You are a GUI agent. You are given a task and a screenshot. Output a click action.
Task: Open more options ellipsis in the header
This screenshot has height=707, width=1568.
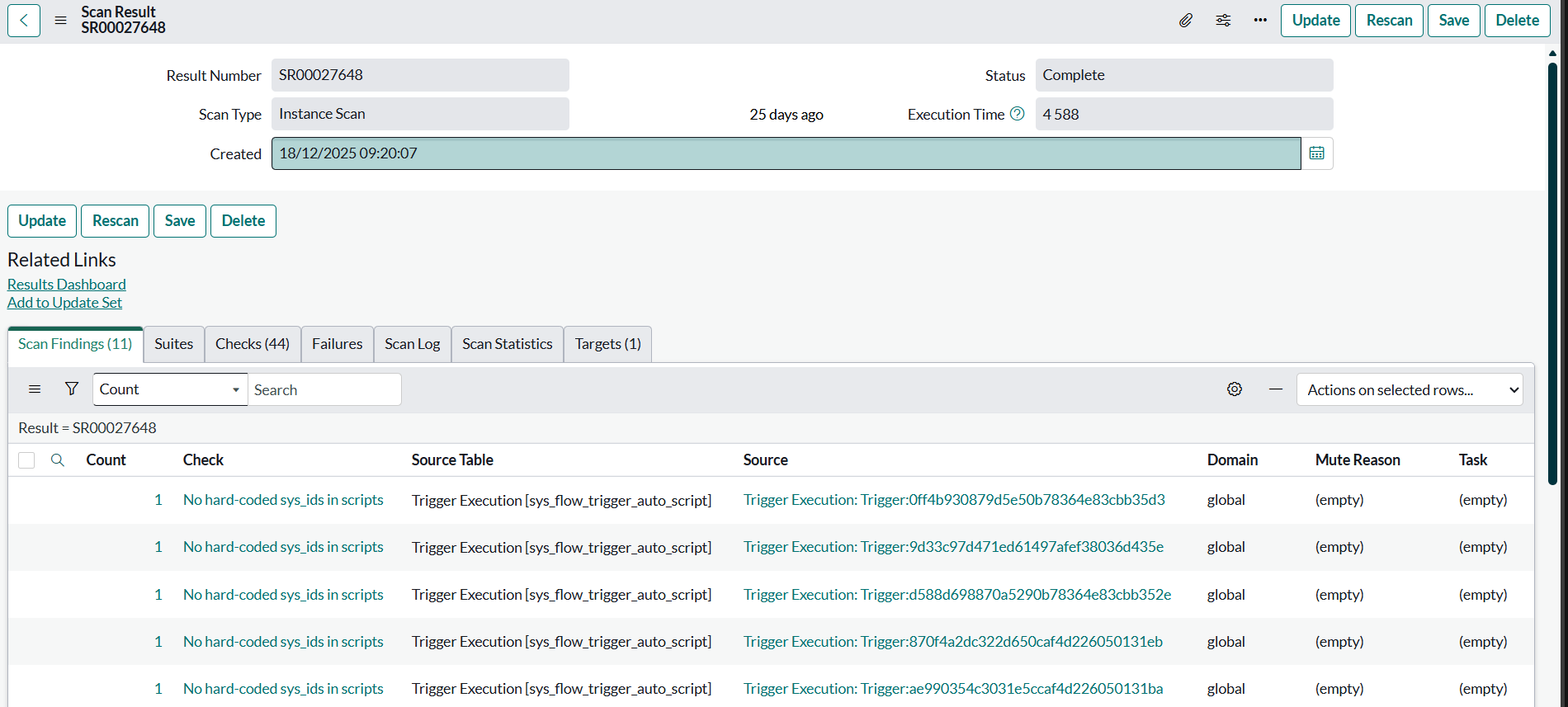click(x=1260, y=21)
